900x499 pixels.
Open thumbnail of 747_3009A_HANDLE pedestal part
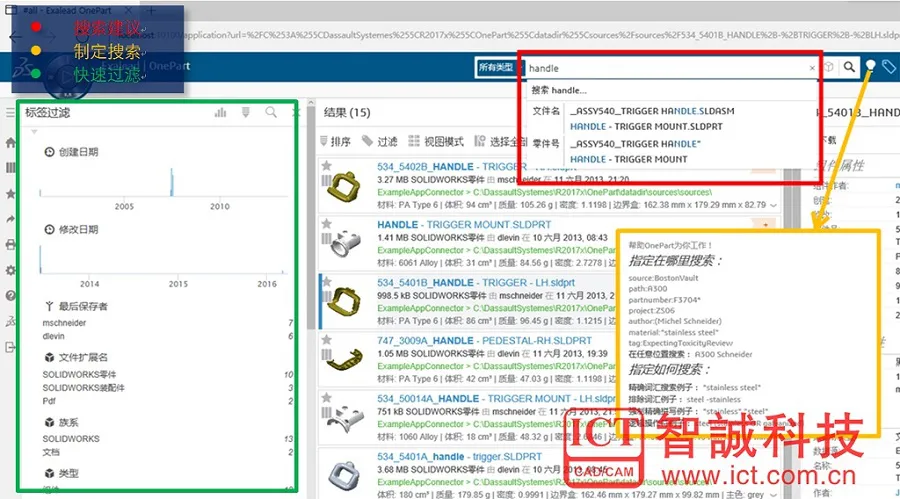pos(344,359)
